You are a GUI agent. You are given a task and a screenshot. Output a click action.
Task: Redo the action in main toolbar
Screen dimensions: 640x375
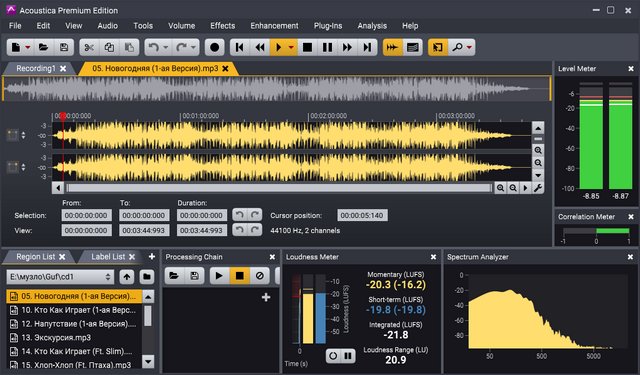coord(181,47)
